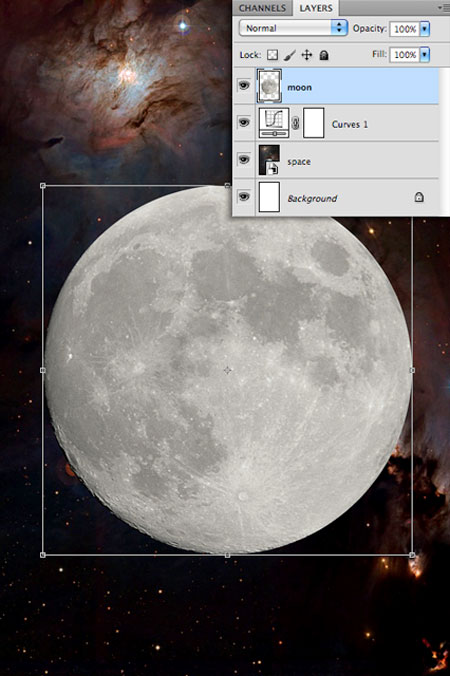Switch to the Channels tab
Screen dimensions: 450x676
point(262,8)
